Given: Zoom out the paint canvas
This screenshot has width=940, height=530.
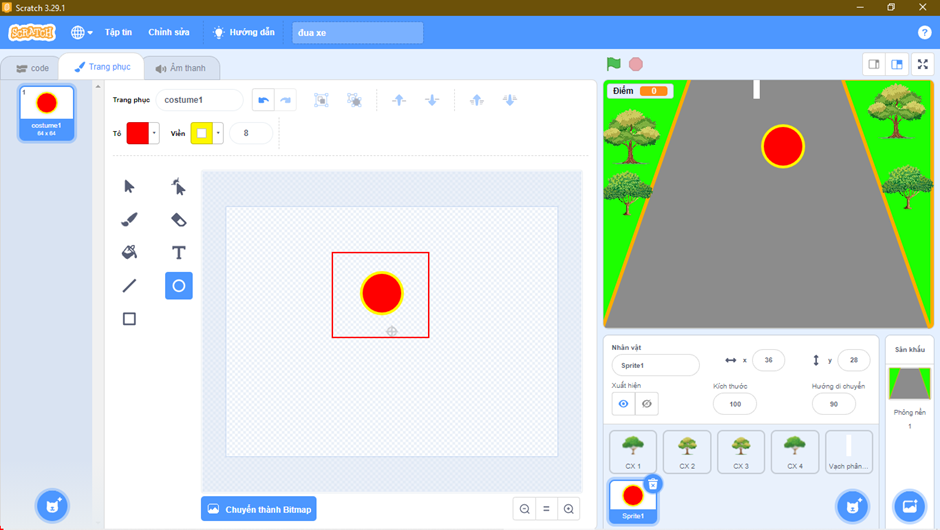Looking at the screenshot, I should tap(525, 509).
